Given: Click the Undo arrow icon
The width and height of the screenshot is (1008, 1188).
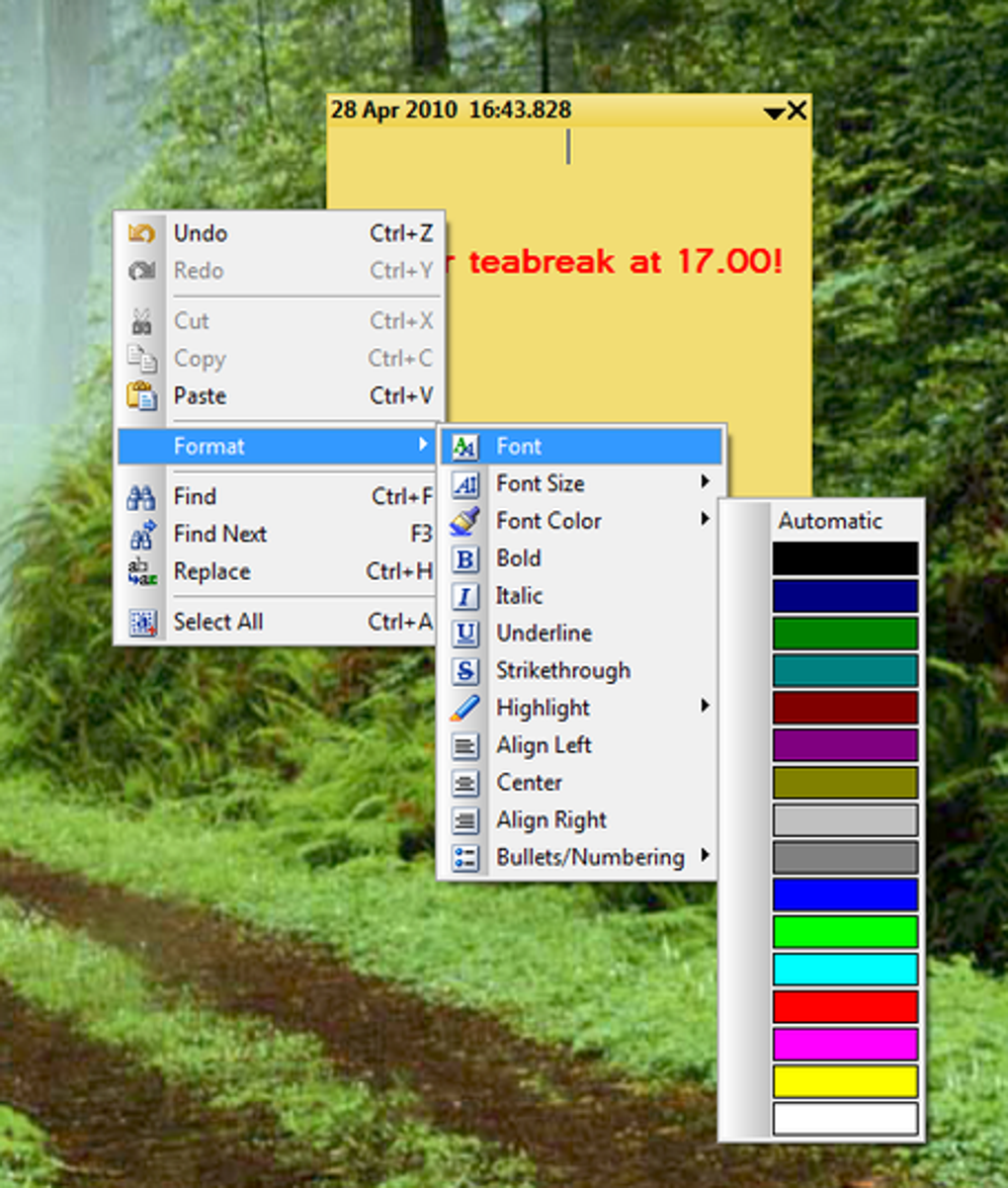Looking at the screenshot, I should tap(142, 234).
